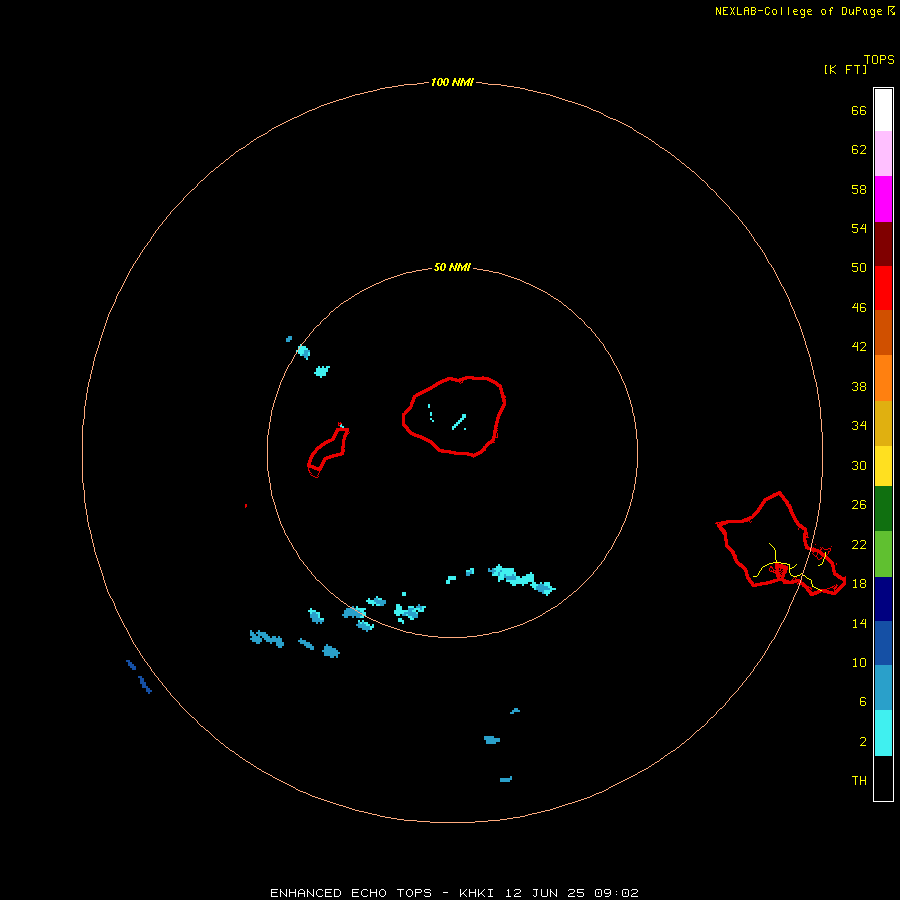Click the legend value label 42
The image size is (900, 900).
pyautogui.click(x=859, y=347)
